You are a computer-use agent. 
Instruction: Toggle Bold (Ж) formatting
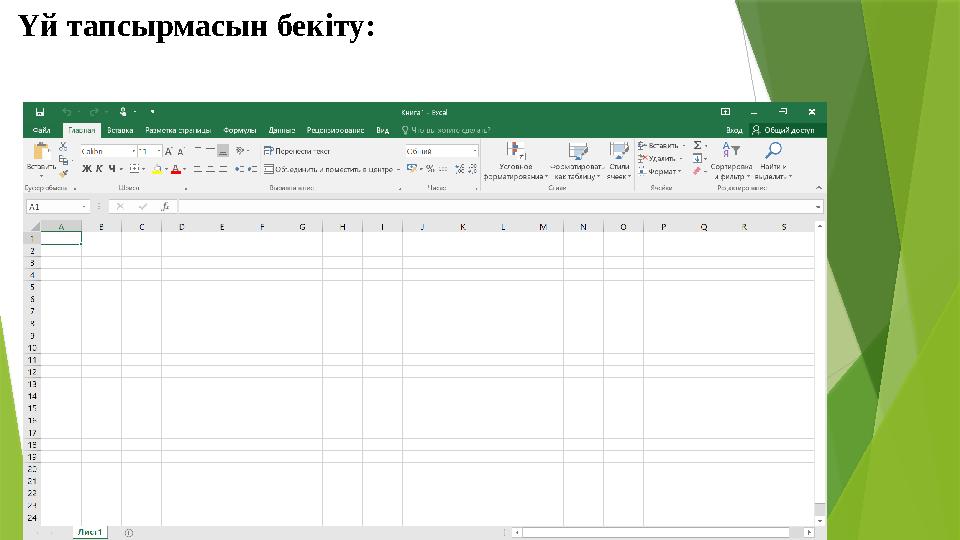point(87,168)
